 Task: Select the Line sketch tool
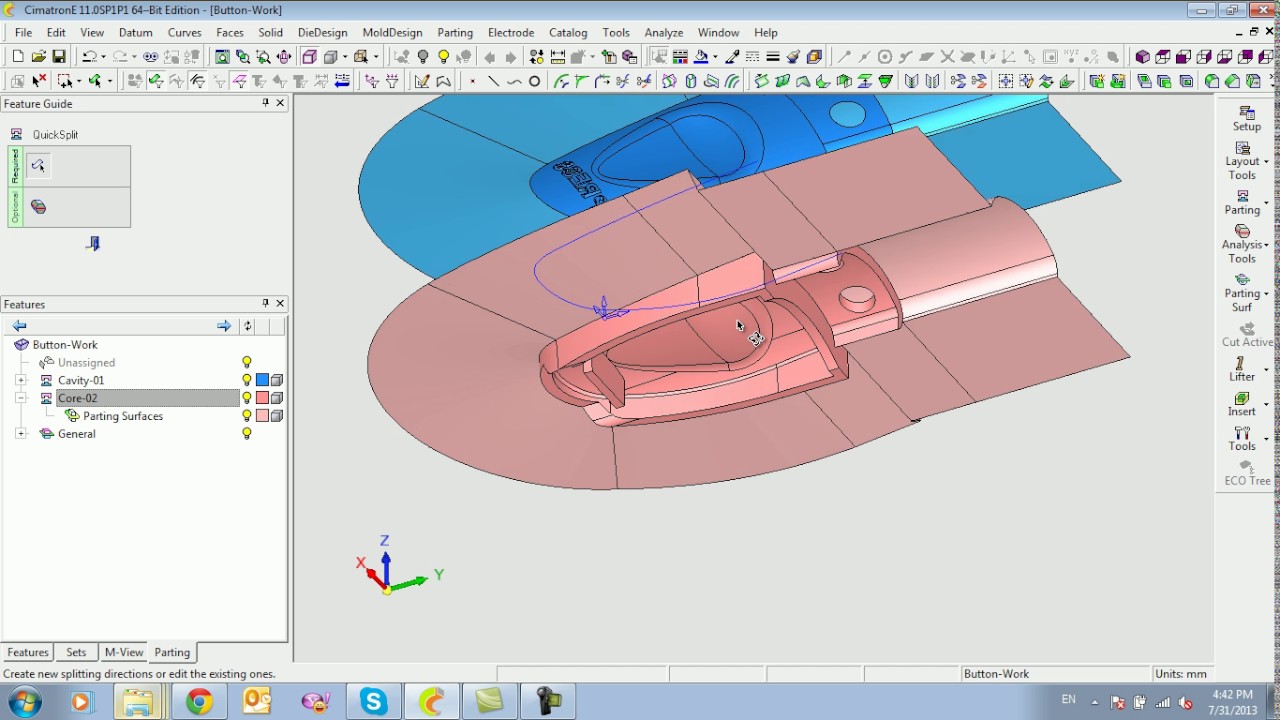click(x=493, y=81)
